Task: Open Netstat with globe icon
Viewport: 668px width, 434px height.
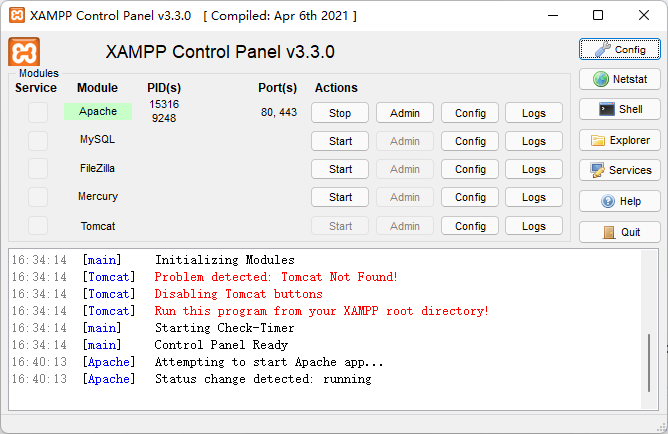Action: tap(619, 79)
